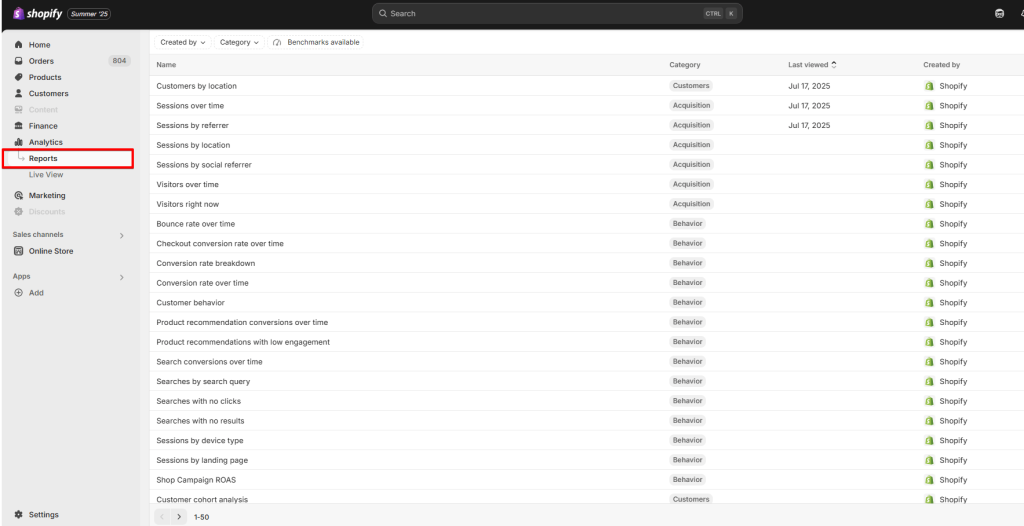1024x526 pixels.
Task: Click the Discounts icon in sidebar
Action: point(18,212)
